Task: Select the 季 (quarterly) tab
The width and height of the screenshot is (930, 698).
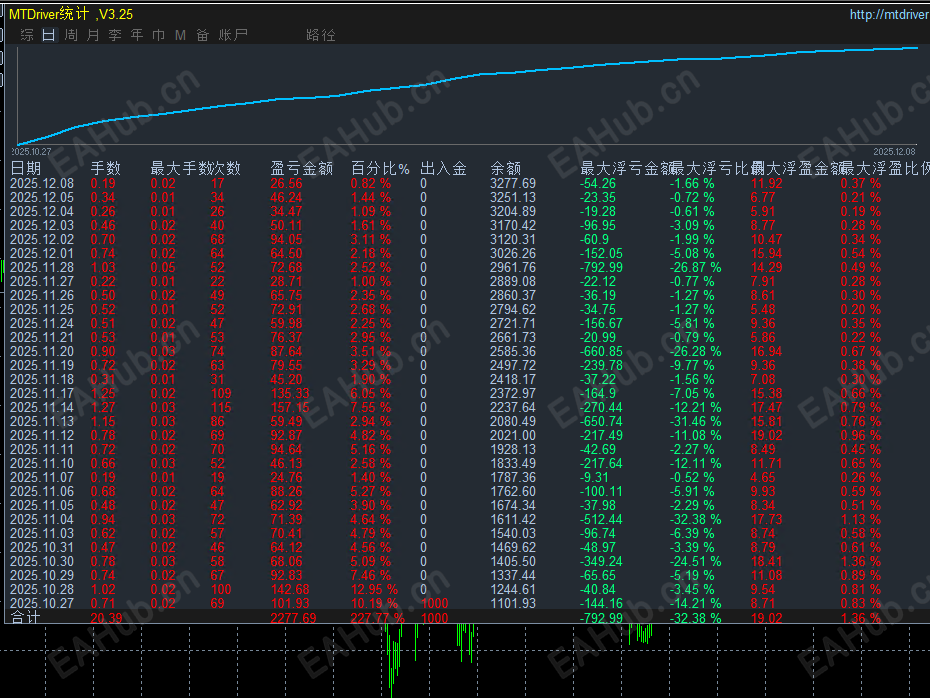Action: pos(115,35)
